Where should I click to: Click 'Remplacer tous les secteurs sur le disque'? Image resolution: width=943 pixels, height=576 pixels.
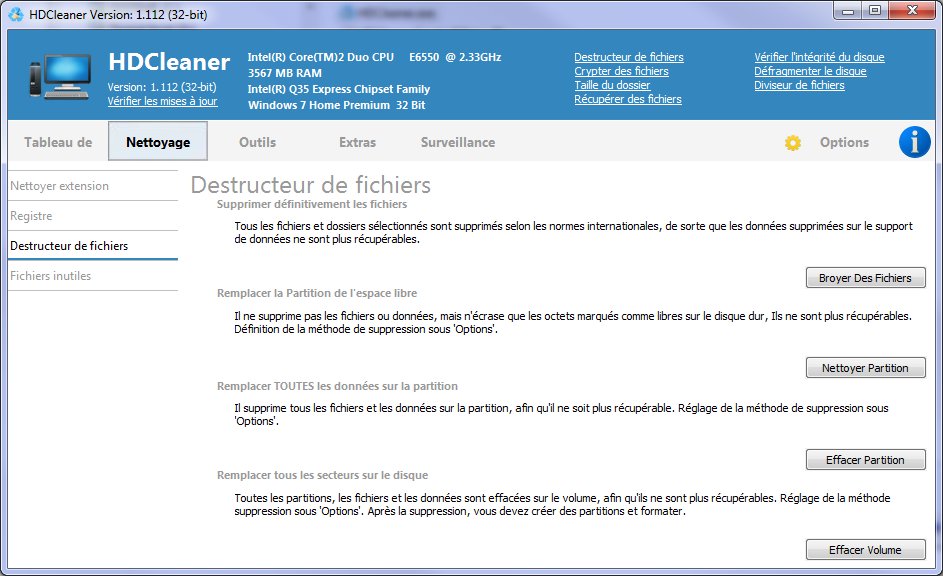pyautogui.click(x=322, y=475)
